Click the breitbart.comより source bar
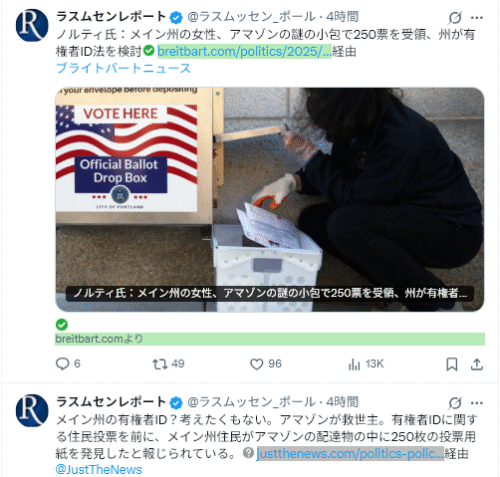The height and width of the screenshot is (477, 500). (270, 339)
